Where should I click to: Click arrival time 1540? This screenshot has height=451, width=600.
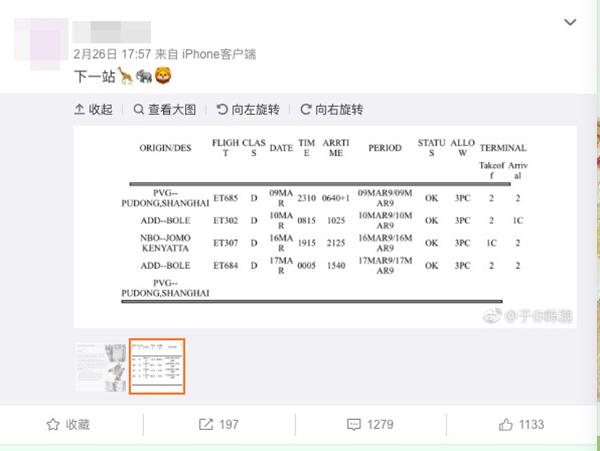pos(336,265)
